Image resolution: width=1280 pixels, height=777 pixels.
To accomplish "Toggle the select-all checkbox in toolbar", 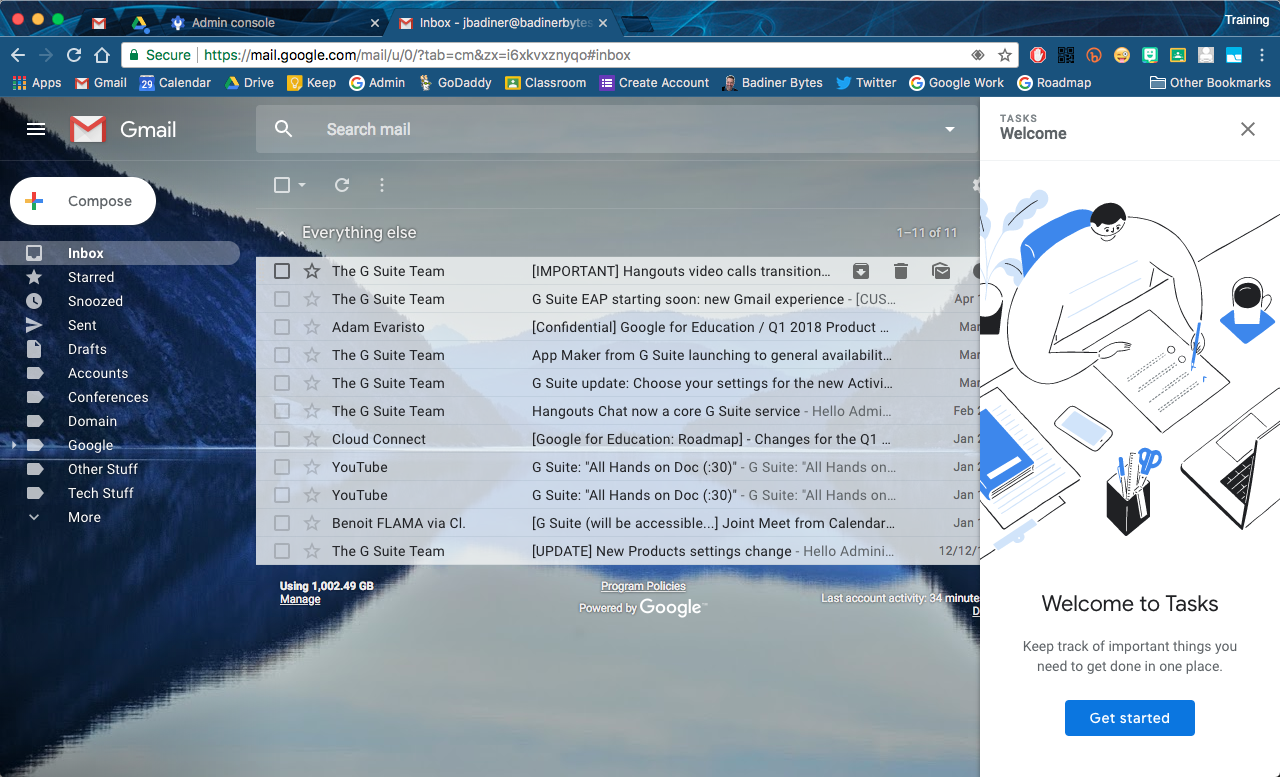I will [282, 185].
